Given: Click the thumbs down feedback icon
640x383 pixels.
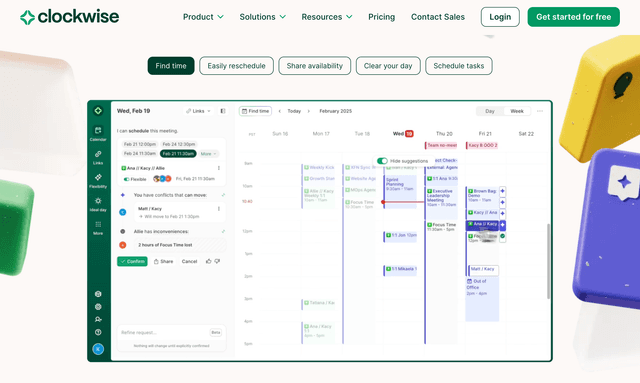Looking at the screenshot, I should [x=217, y=261].
